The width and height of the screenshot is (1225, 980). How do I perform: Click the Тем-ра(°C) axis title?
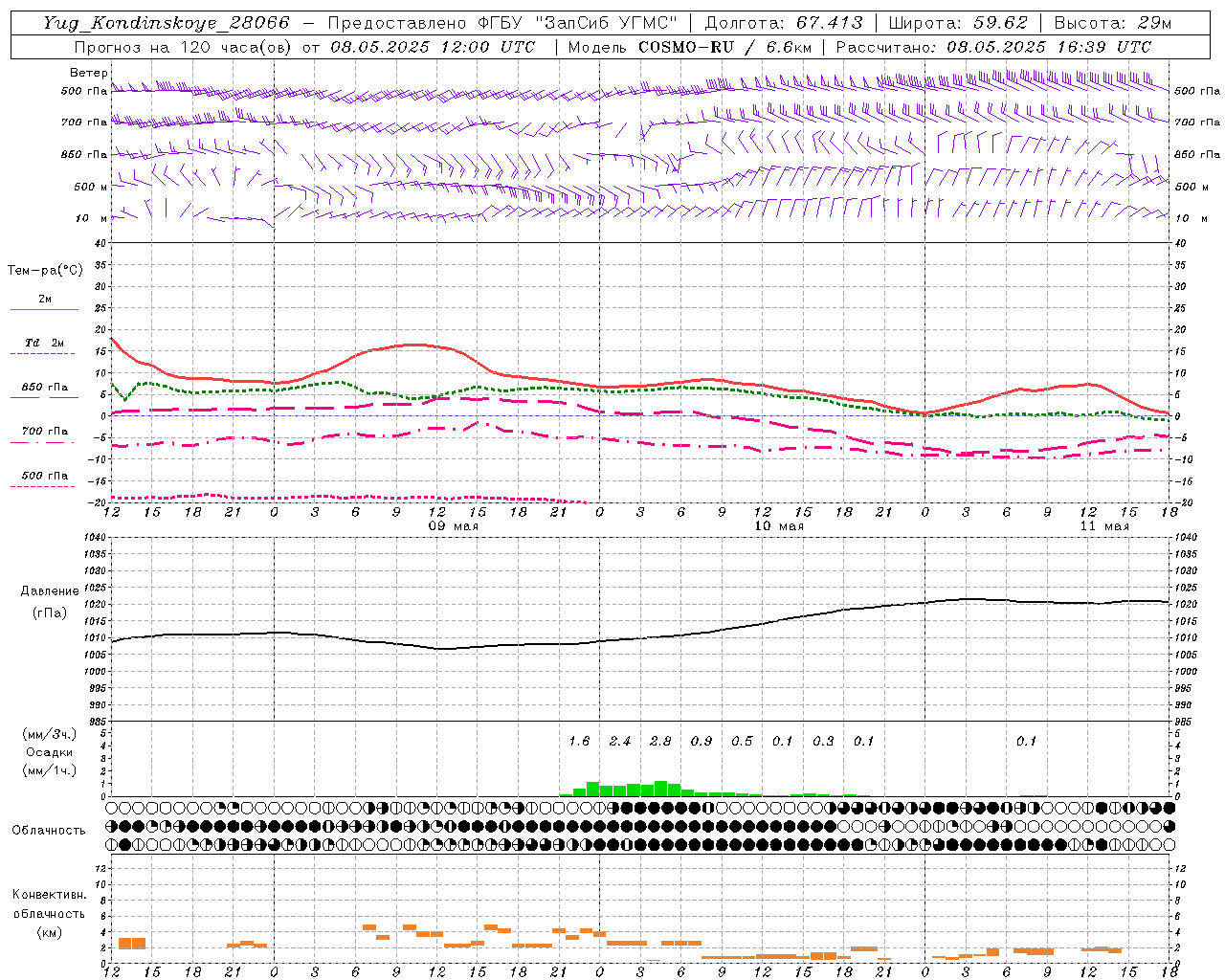(x=45, y=271)
